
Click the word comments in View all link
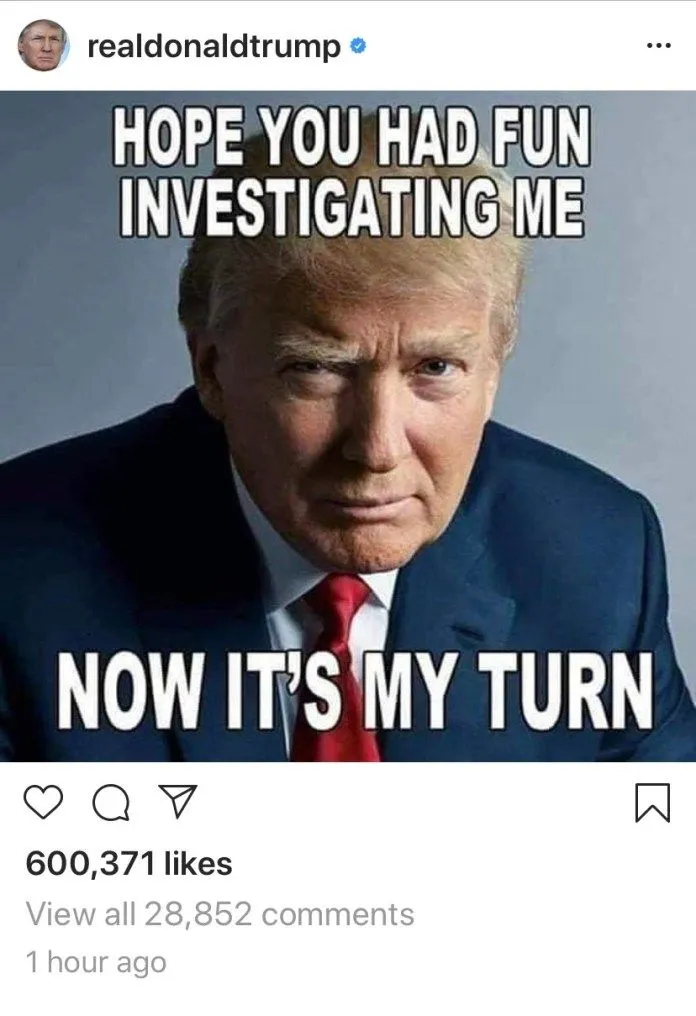[338, 915]
